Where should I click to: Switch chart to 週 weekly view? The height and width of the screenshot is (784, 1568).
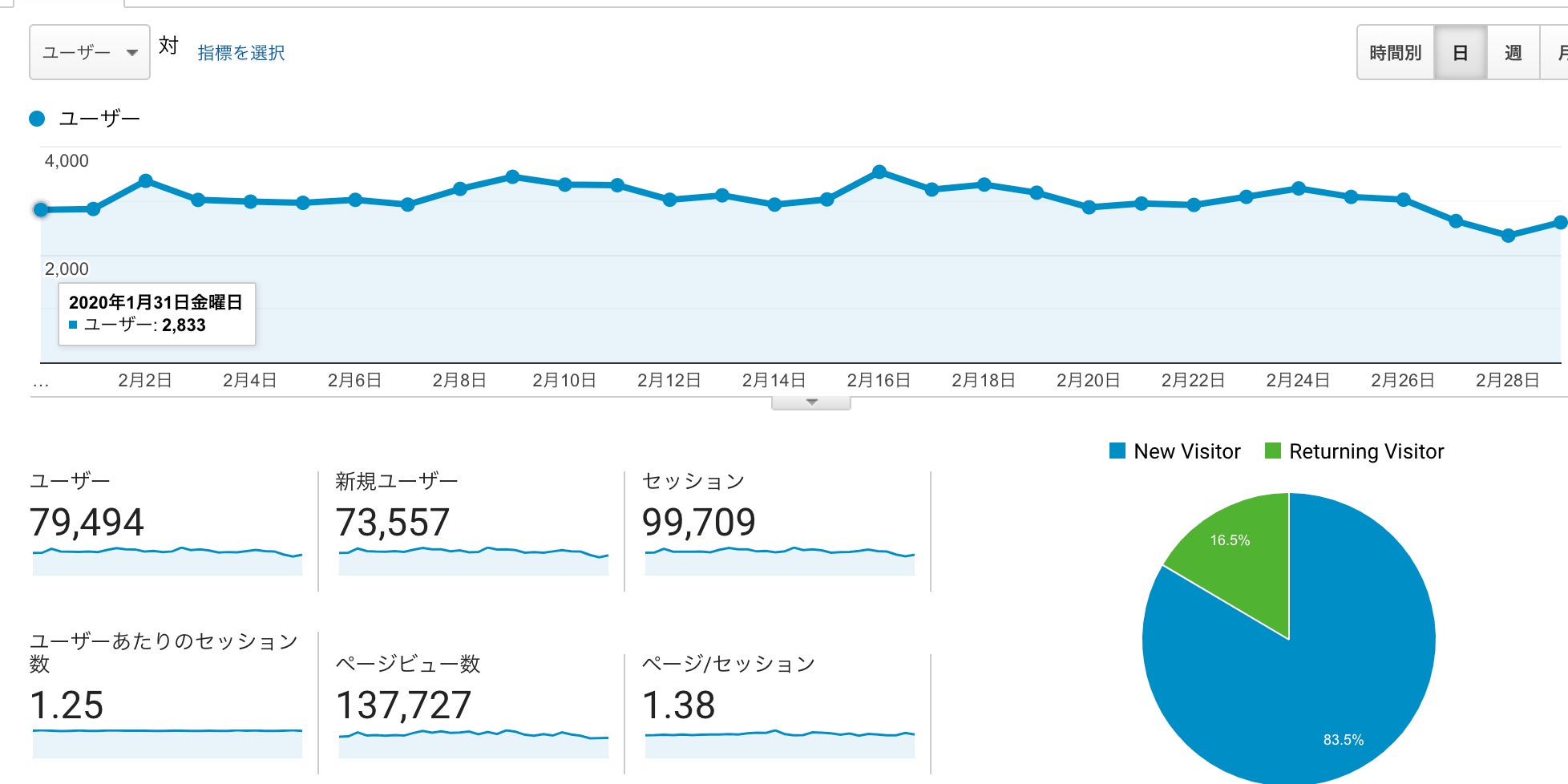[x=1513, y=53]
